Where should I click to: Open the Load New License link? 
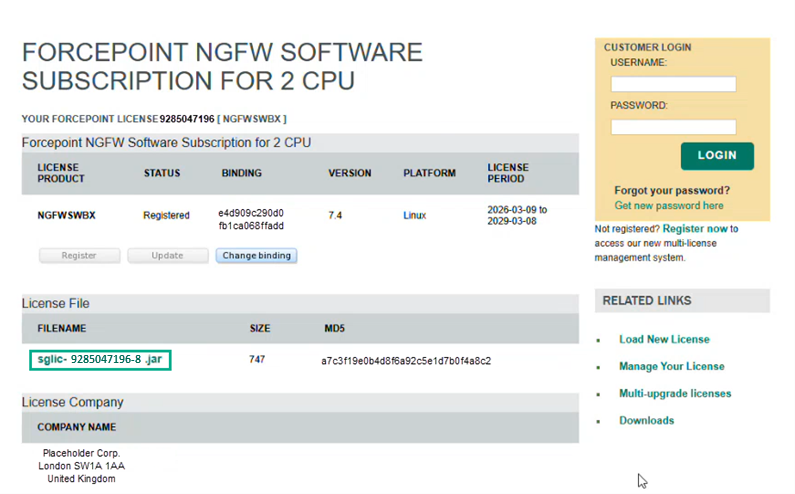click(664, 339)
